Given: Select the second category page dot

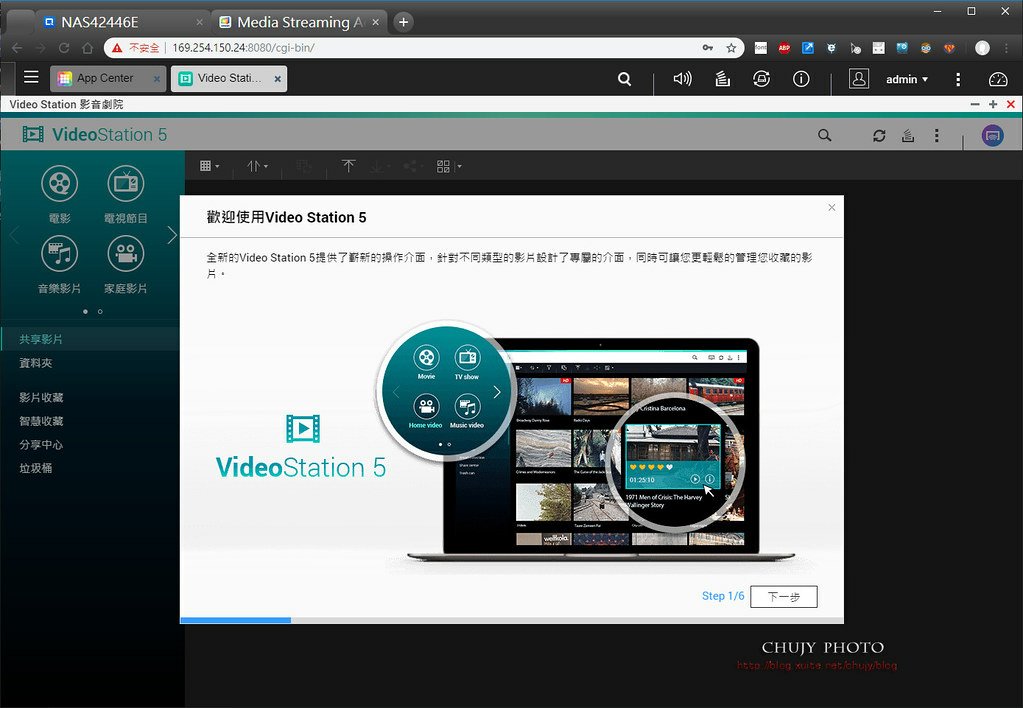Looking at the screenshot, I should 100,312.
